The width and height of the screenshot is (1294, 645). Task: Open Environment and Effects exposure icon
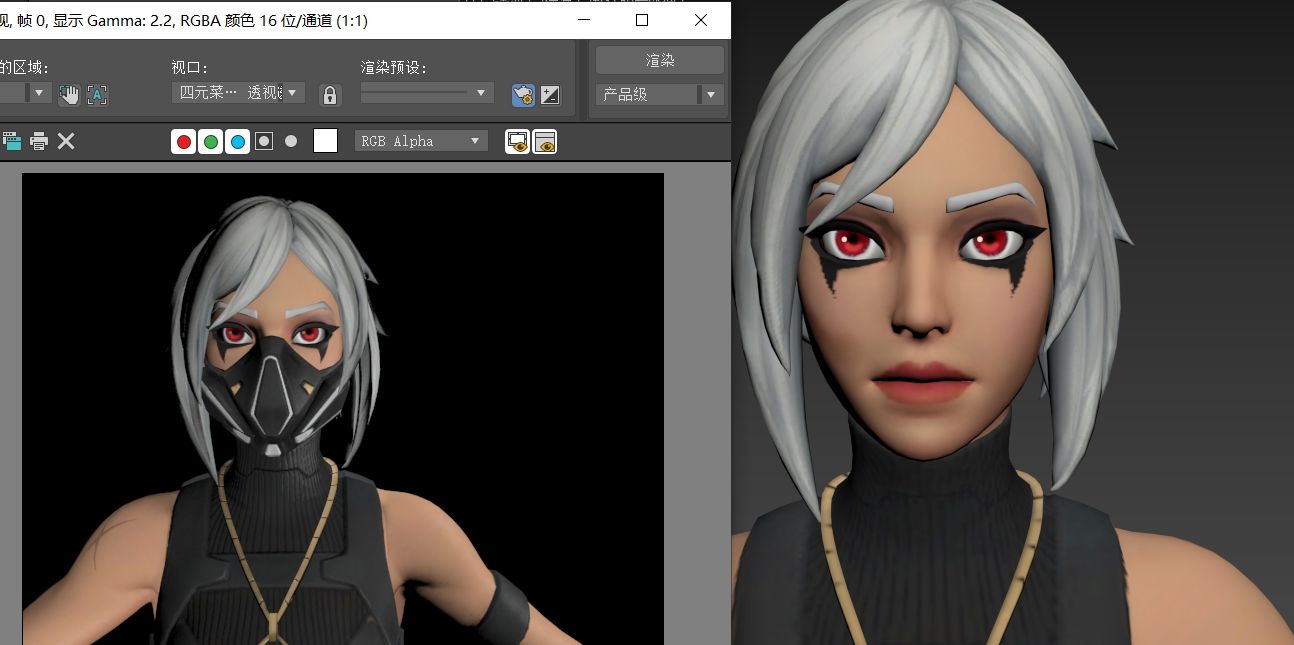point(550,95)
